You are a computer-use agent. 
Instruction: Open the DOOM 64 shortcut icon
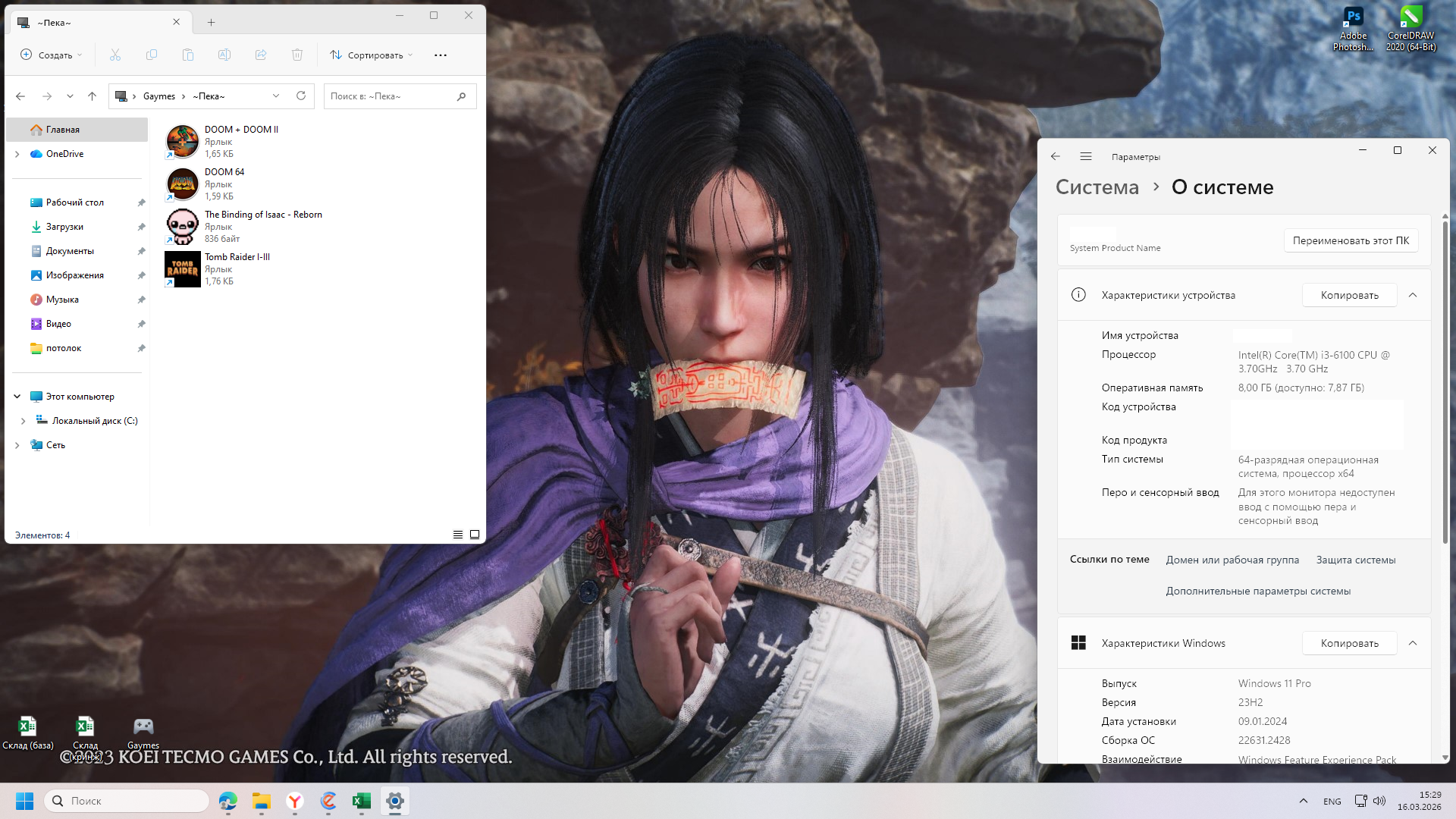click(x=183, y=184)
